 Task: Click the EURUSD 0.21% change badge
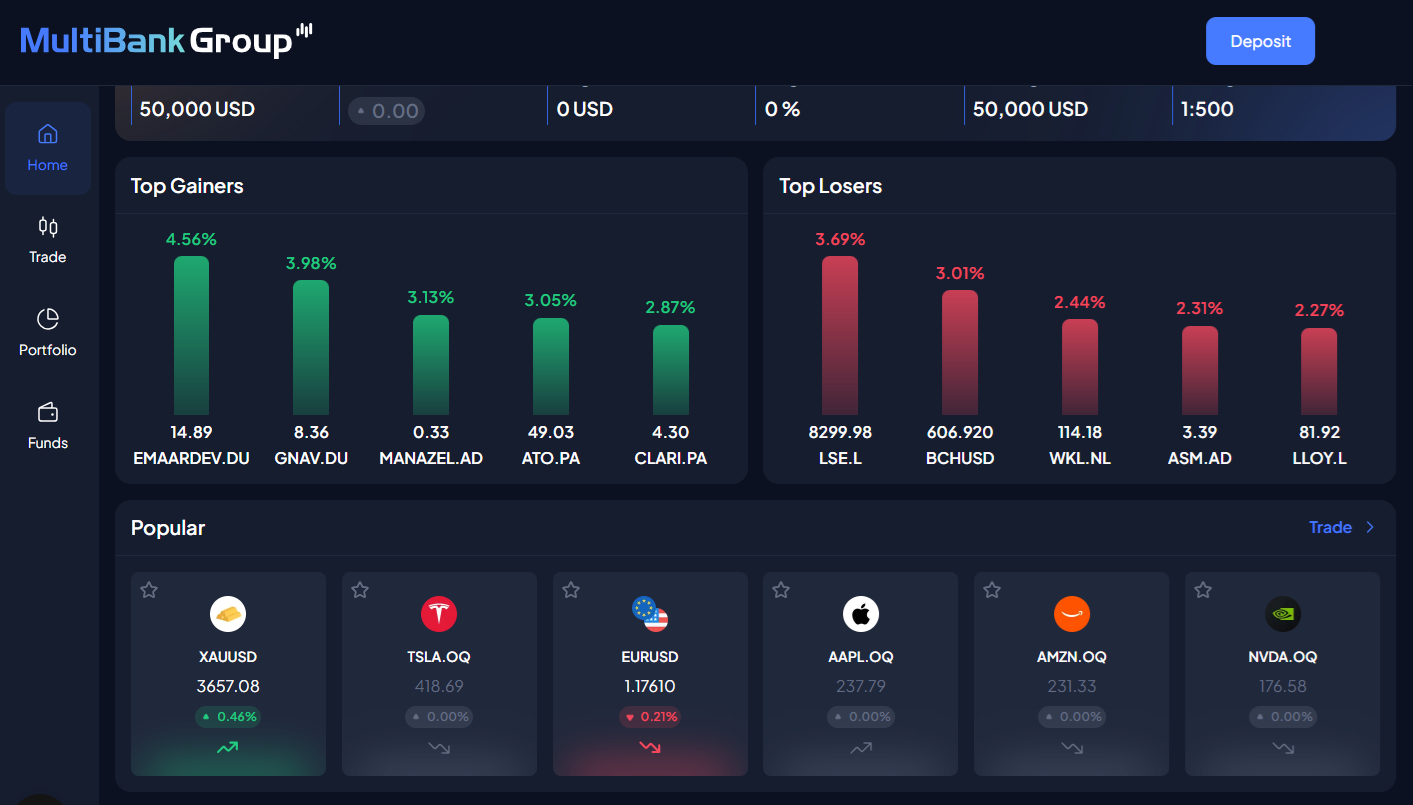click(650, 716)
